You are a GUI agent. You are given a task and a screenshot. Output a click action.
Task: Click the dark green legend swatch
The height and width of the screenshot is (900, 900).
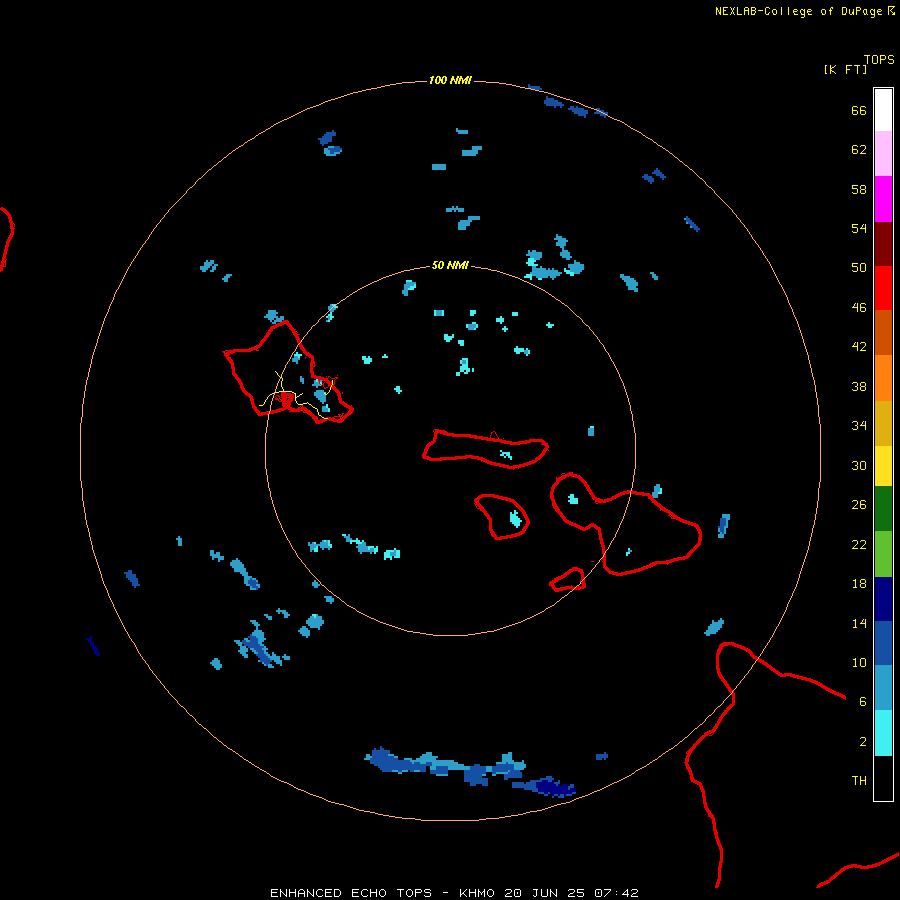pos(883,509)
